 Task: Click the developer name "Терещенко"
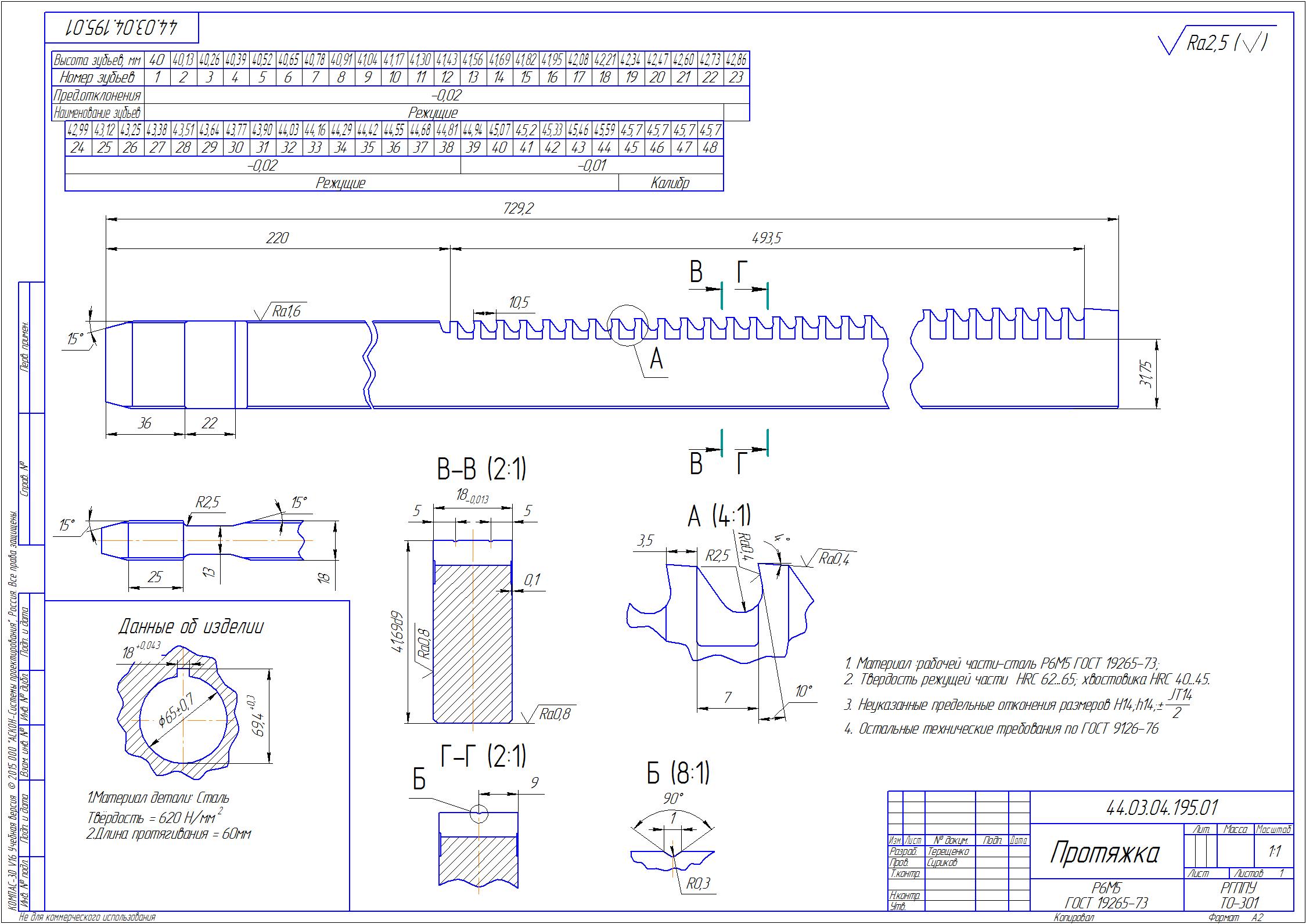click(948, 851)
